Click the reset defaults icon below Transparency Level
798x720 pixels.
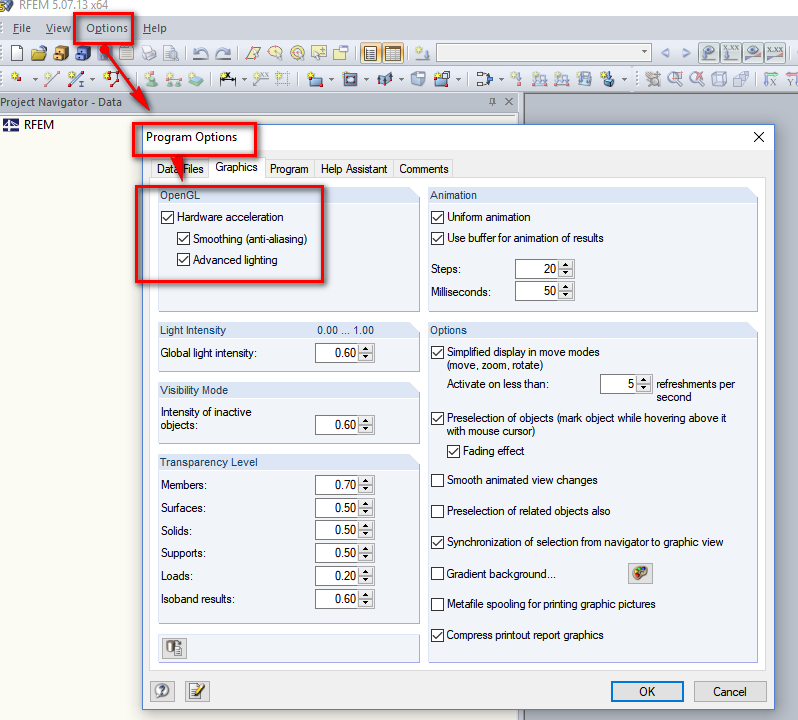(174, 648)
